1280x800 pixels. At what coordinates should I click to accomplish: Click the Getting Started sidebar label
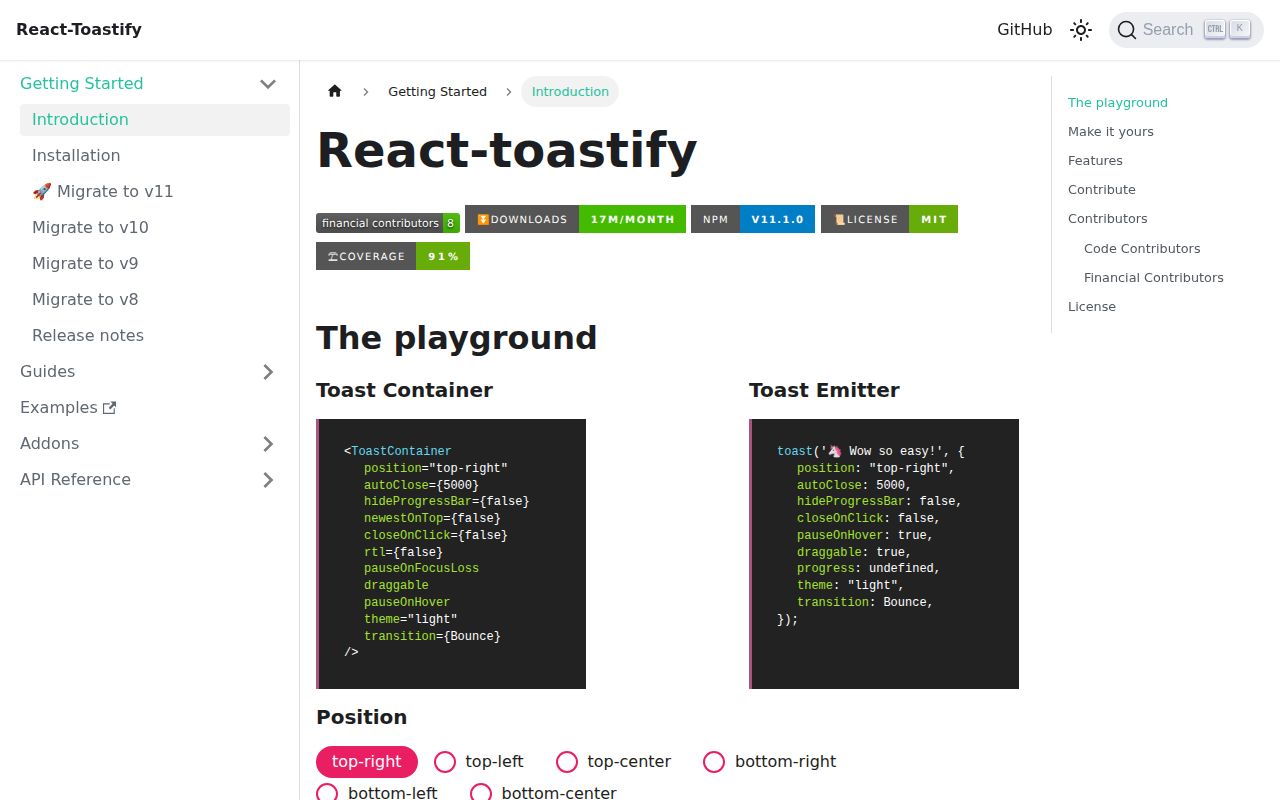tap(81, 84)
